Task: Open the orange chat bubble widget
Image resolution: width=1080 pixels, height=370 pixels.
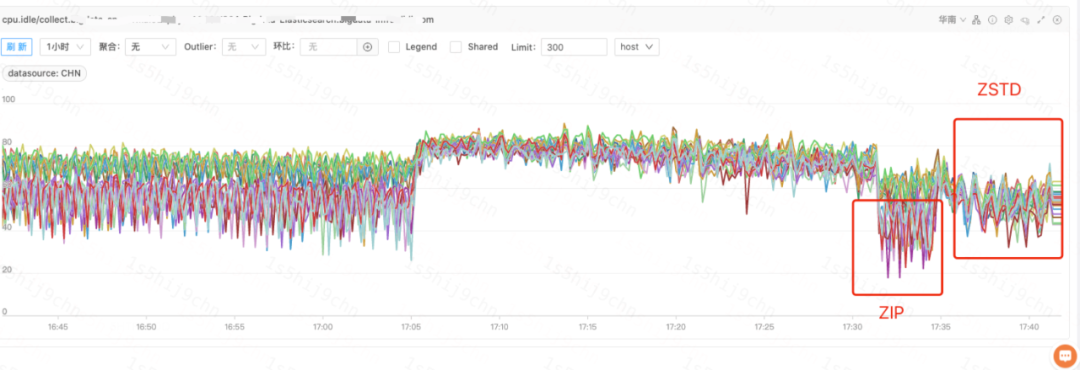Action: tap(1065, 356)
